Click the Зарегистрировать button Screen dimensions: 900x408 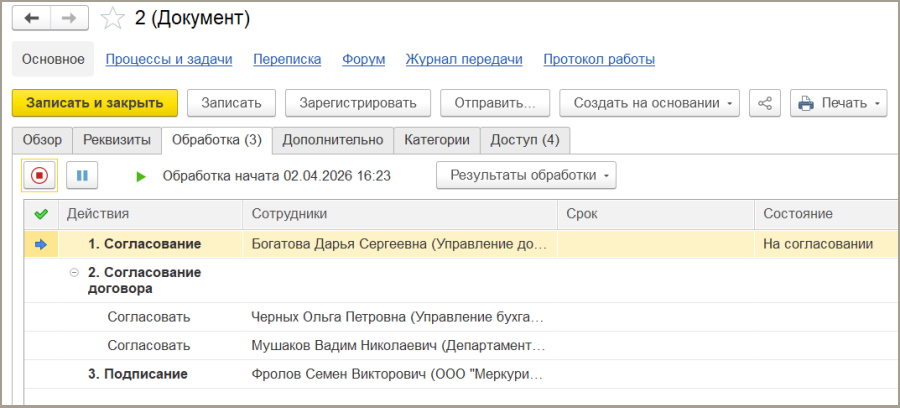click(x=358, y=103)
